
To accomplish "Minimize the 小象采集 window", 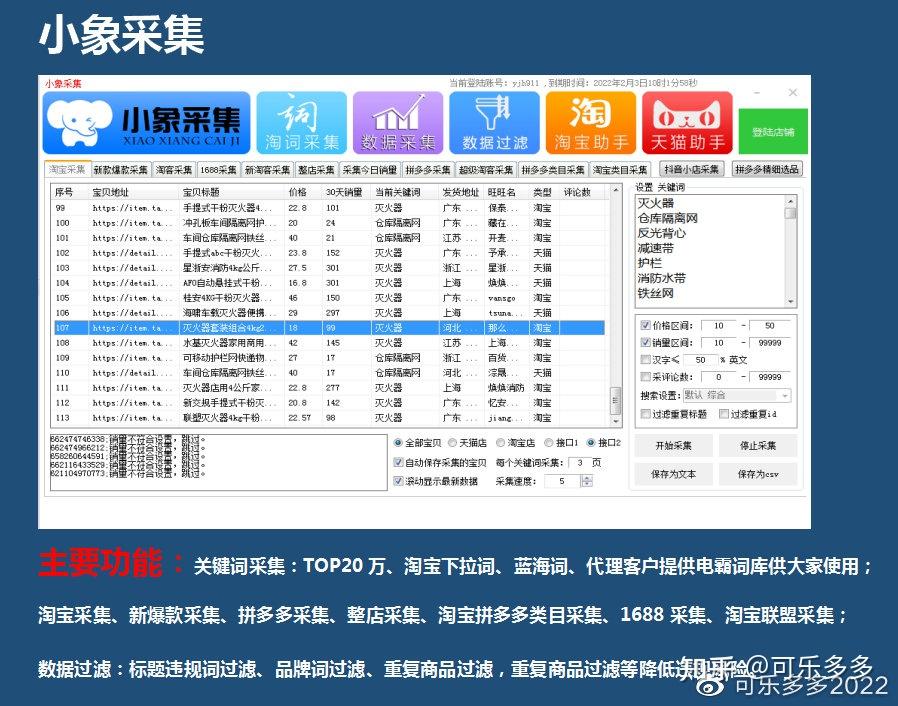I will click(x=757, y=92).
